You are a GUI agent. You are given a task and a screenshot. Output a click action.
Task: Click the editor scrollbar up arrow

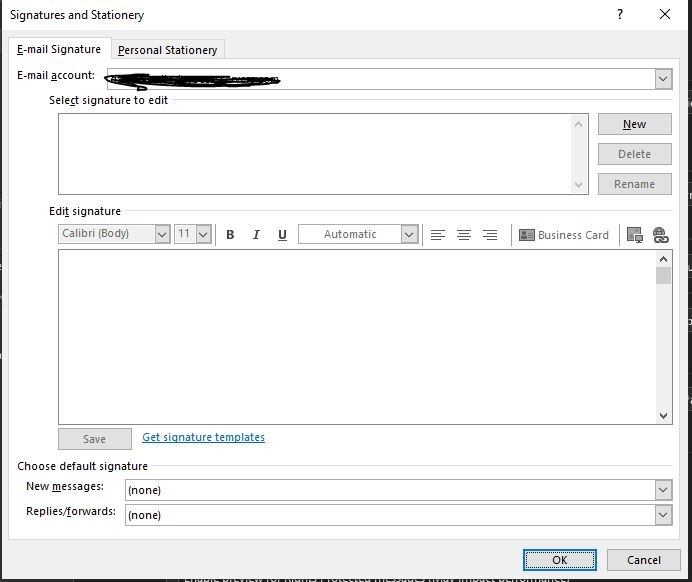(663, 259)
